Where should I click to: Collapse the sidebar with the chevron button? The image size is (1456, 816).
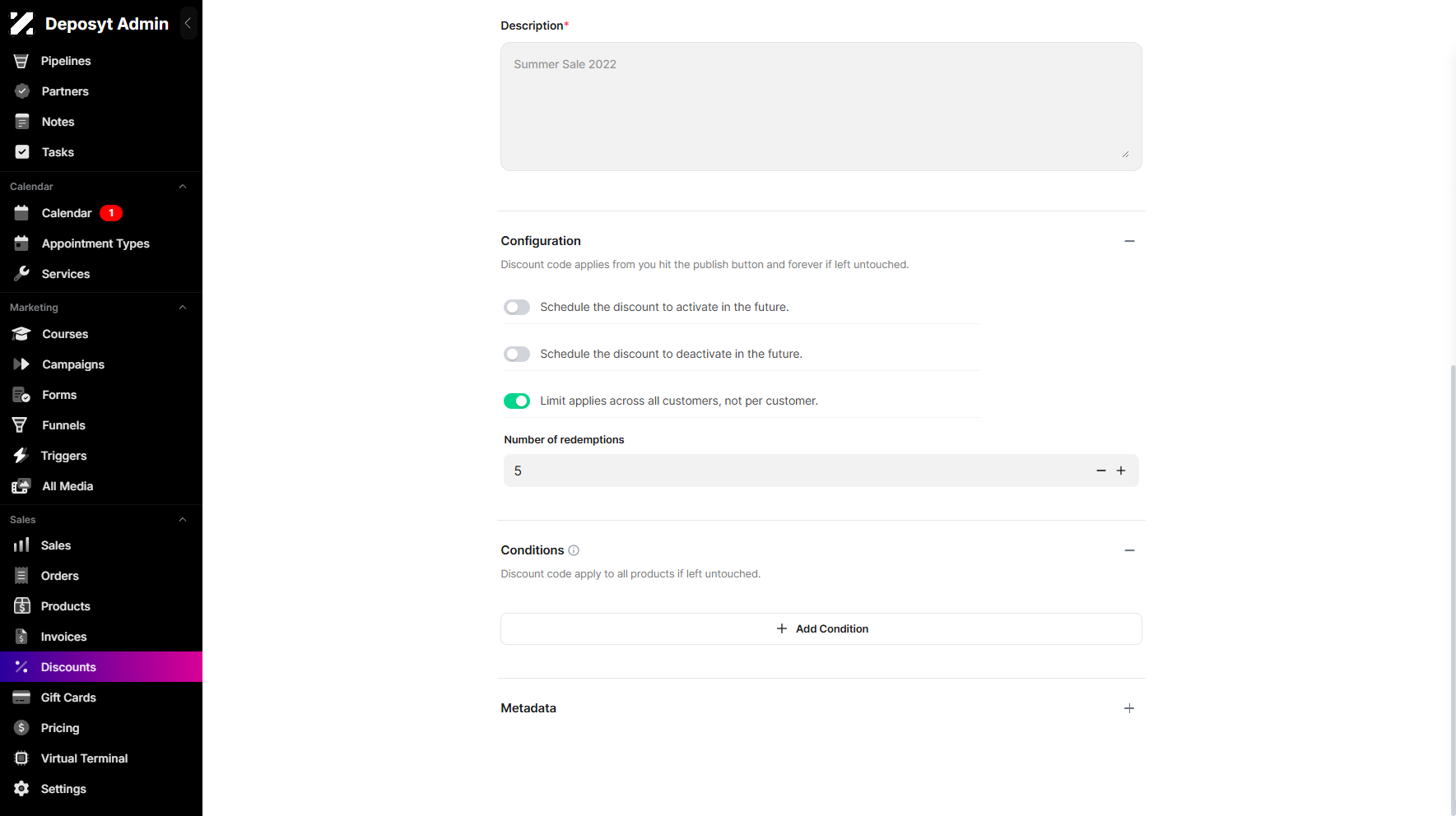tap(188, 24)
